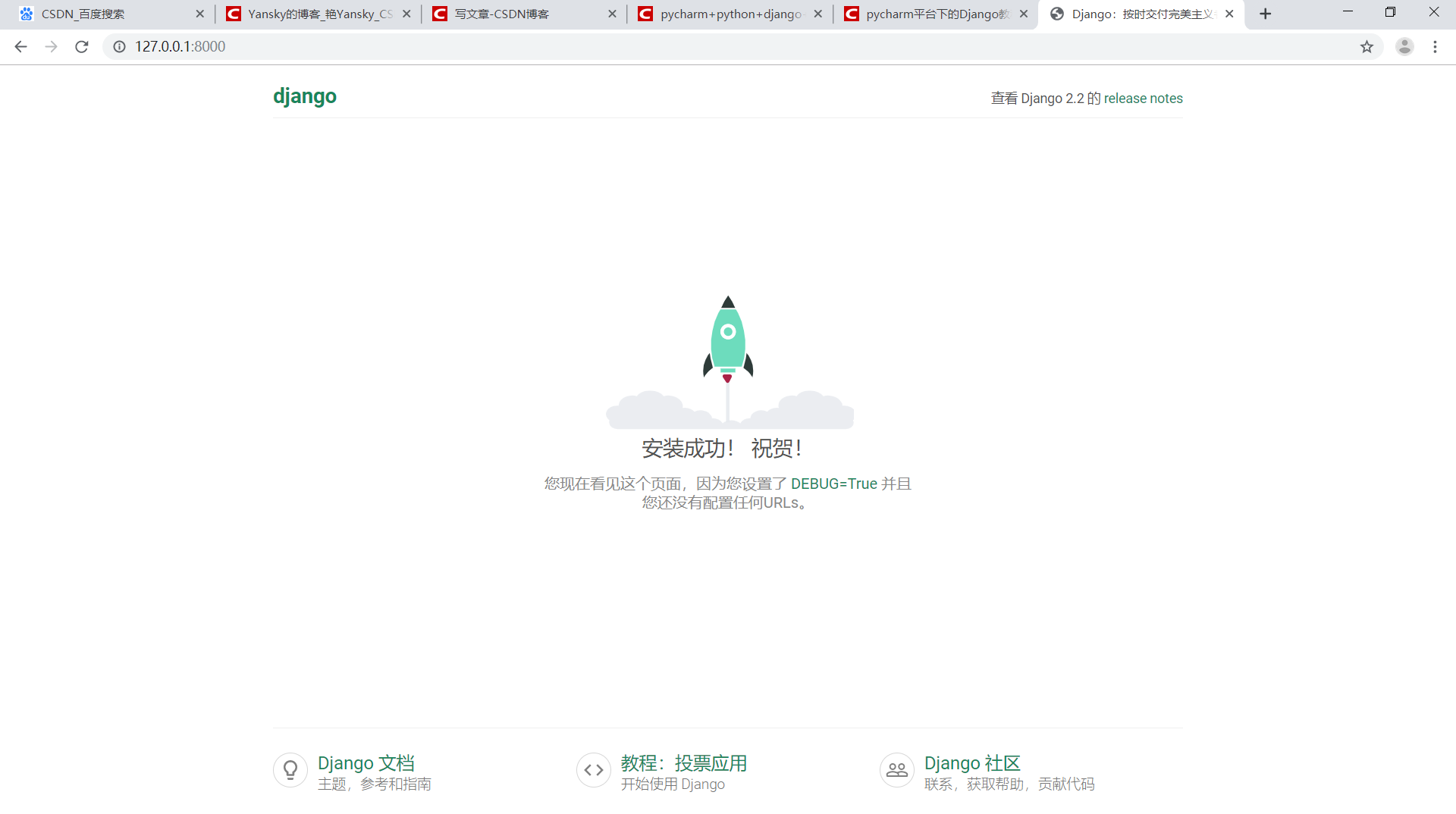Click the people community icon

(897, 770)
